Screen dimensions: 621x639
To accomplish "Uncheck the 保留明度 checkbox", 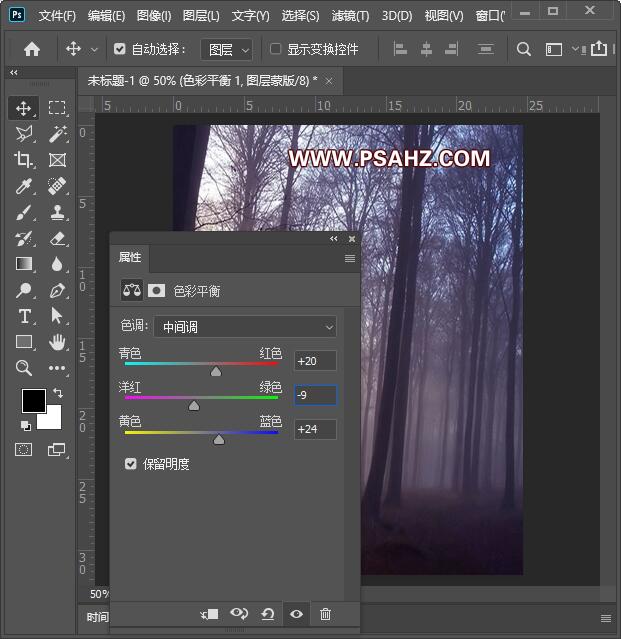I will tap(130, 464).
